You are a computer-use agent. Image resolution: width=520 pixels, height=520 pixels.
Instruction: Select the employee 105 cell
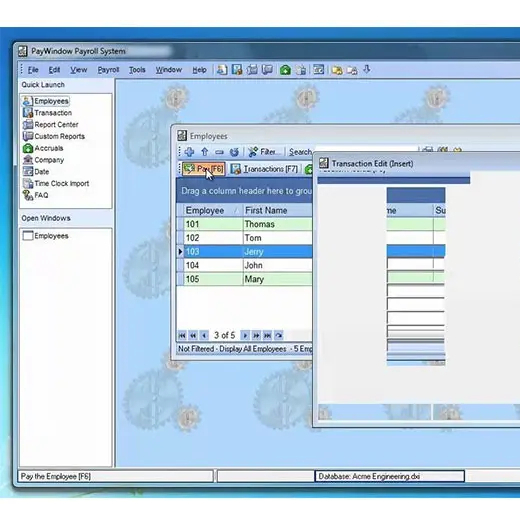(213, 279)
